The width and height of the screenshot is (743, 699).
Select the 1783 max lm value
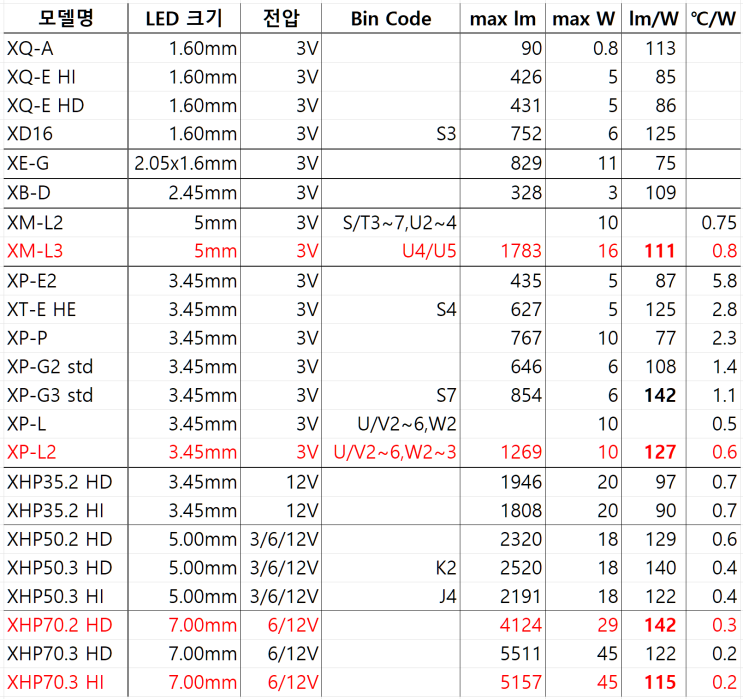[521, 251]
